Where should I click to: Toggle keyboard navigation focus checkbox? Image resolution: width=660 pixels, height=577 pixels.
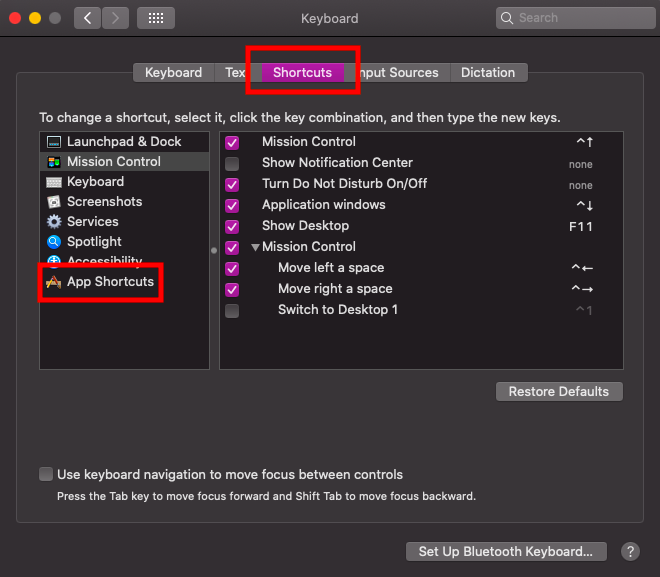click(46, 474)
